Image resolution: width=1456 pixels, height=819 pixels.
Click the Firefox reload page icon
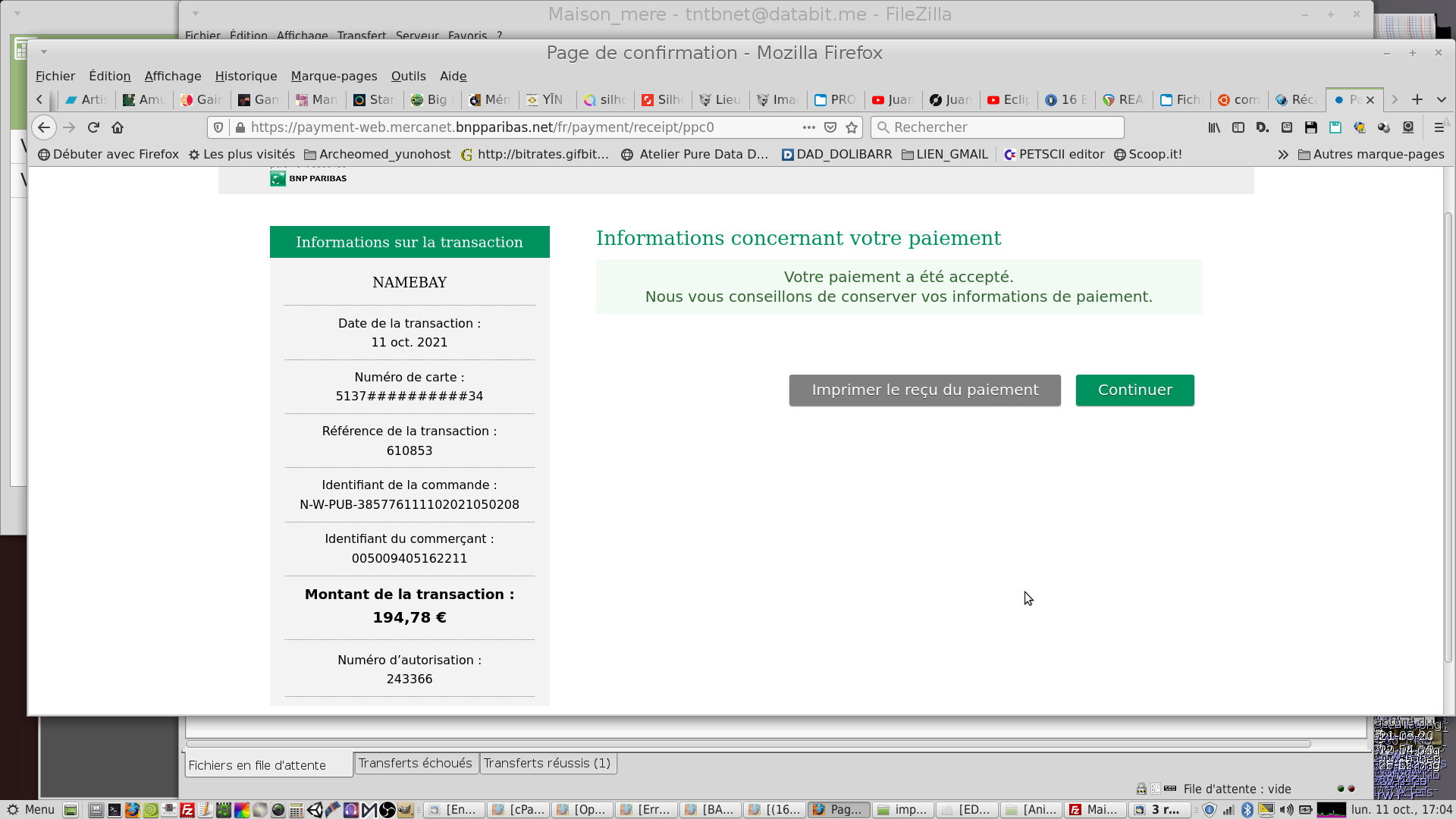point(93,127)
